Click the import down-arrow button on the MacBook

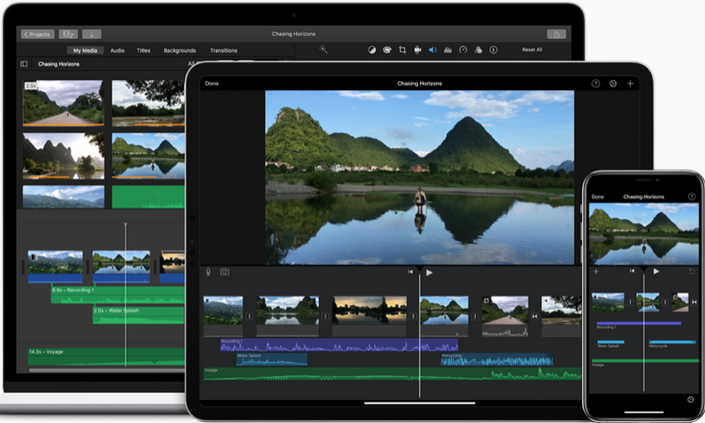pos(92,34)
